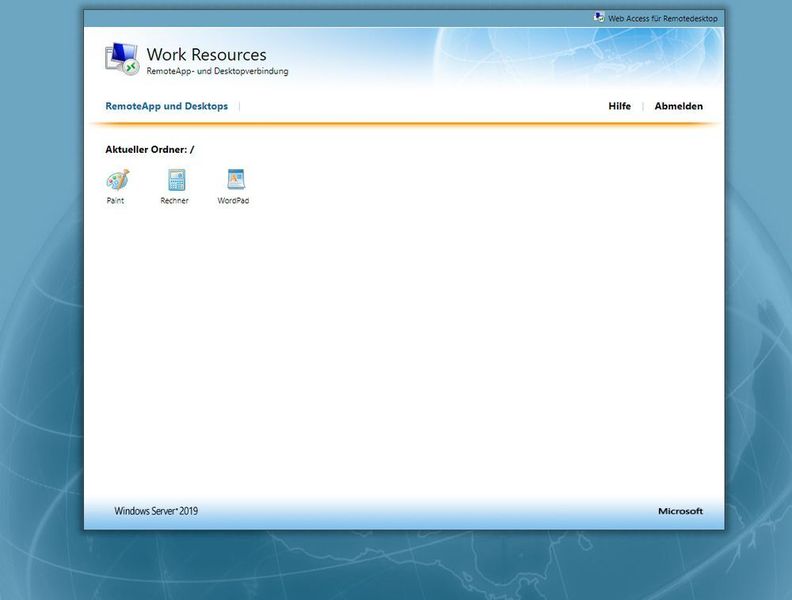This screenshot has width=792, height=600.
Task: Sign out via Abmelden link
Action: (x=678, y=106)
